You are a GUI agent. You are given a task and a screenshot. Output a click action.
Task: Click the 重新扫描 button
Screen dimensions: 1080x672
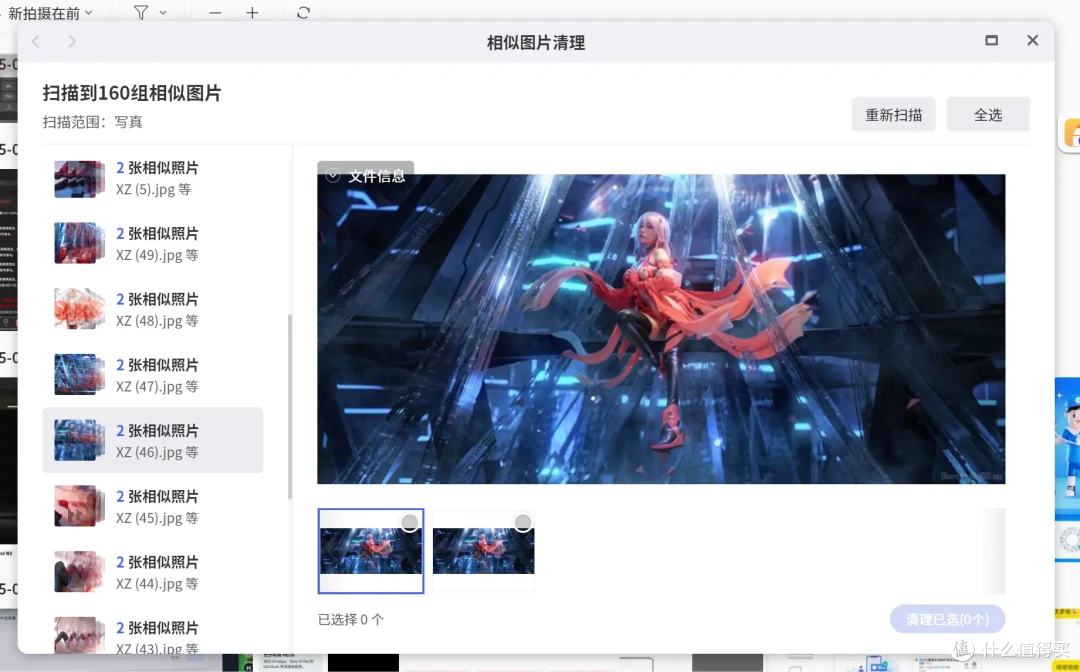(x=893, y=114)
